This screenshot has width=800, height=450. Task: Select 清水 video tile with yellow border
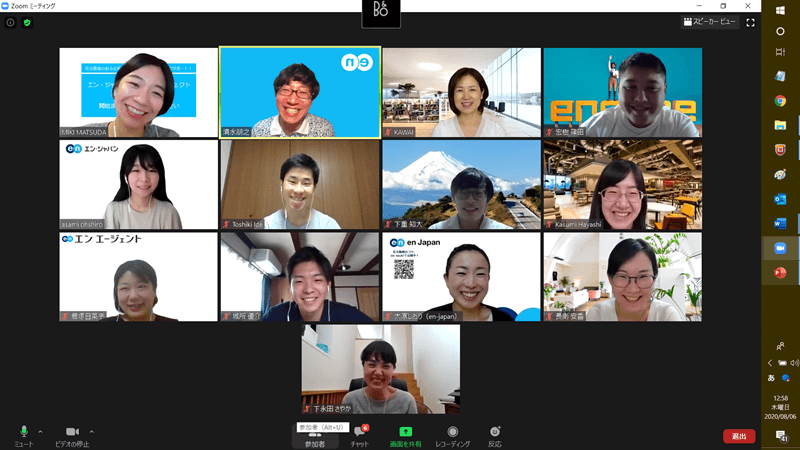pos(300,92)
